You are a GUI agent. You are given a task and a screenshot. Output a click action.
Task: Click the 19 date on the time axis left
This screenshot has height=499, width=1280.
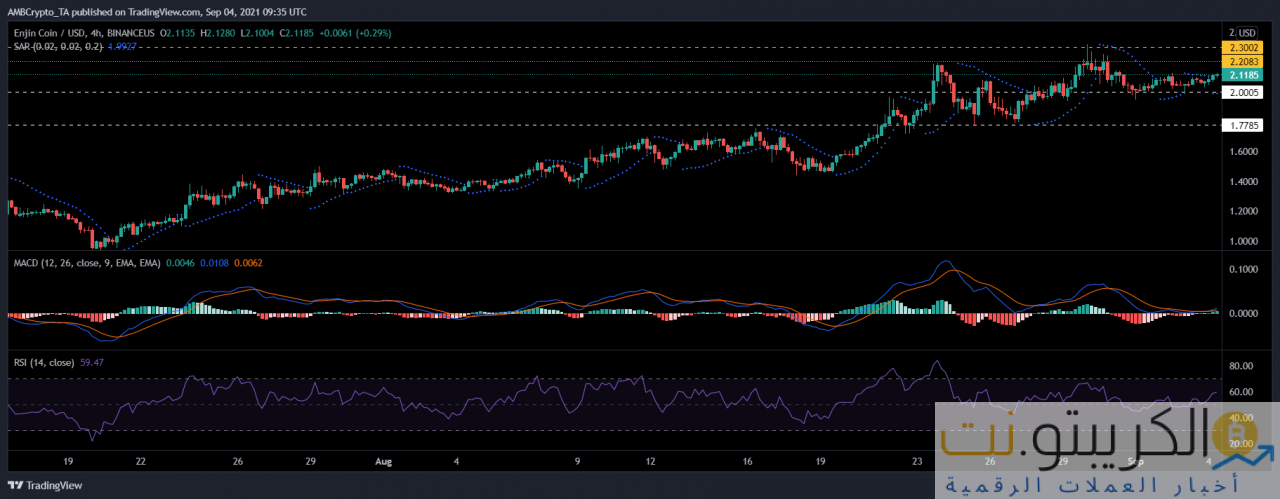pyautogui.click(x=69, y=463)
